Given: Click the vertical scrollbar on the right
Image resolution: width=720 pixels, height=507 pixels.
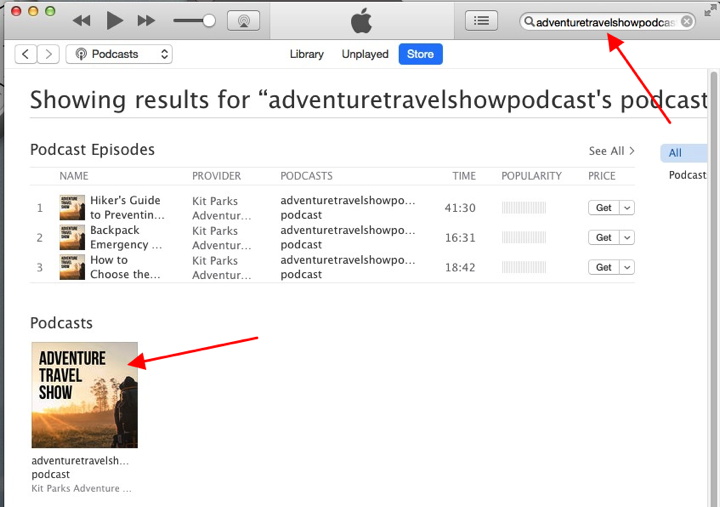Looking at the screenshot, I should click(714, 288).
